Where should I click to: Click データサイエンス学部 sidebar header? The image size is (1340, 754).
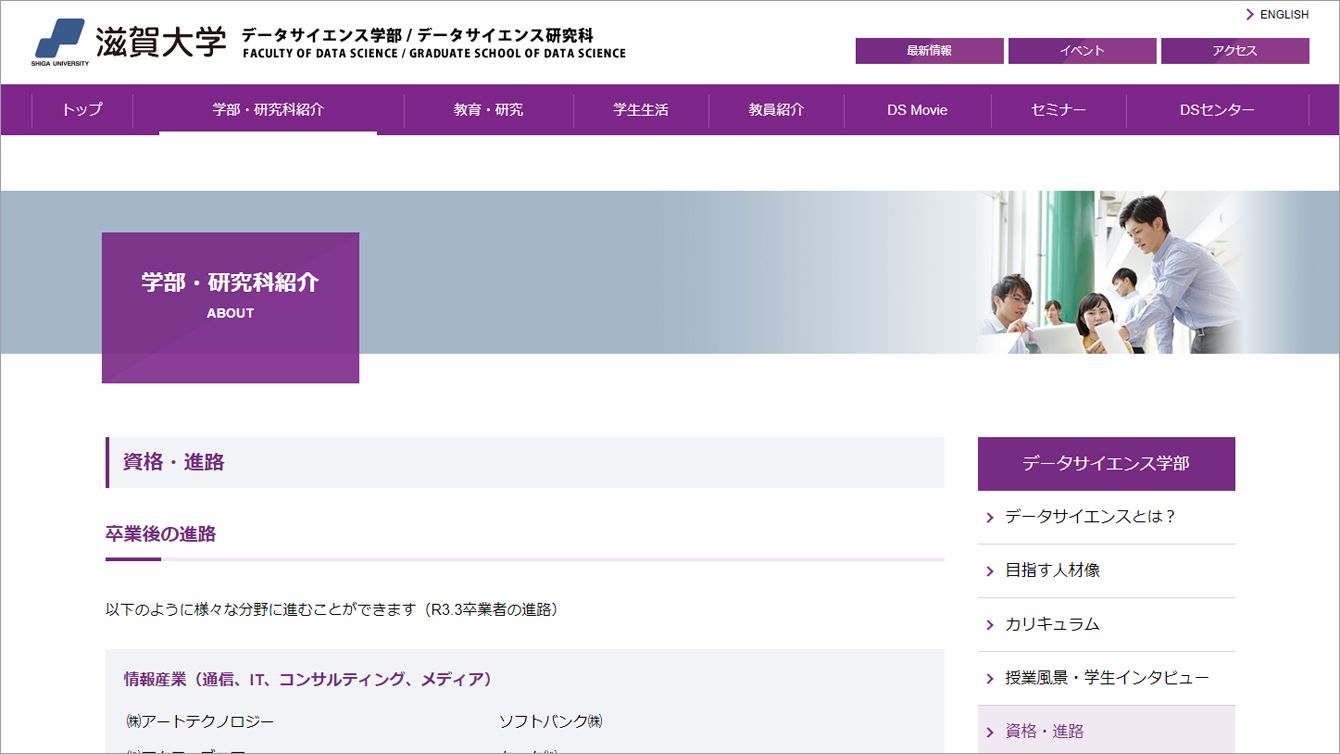pos(1106,464)
